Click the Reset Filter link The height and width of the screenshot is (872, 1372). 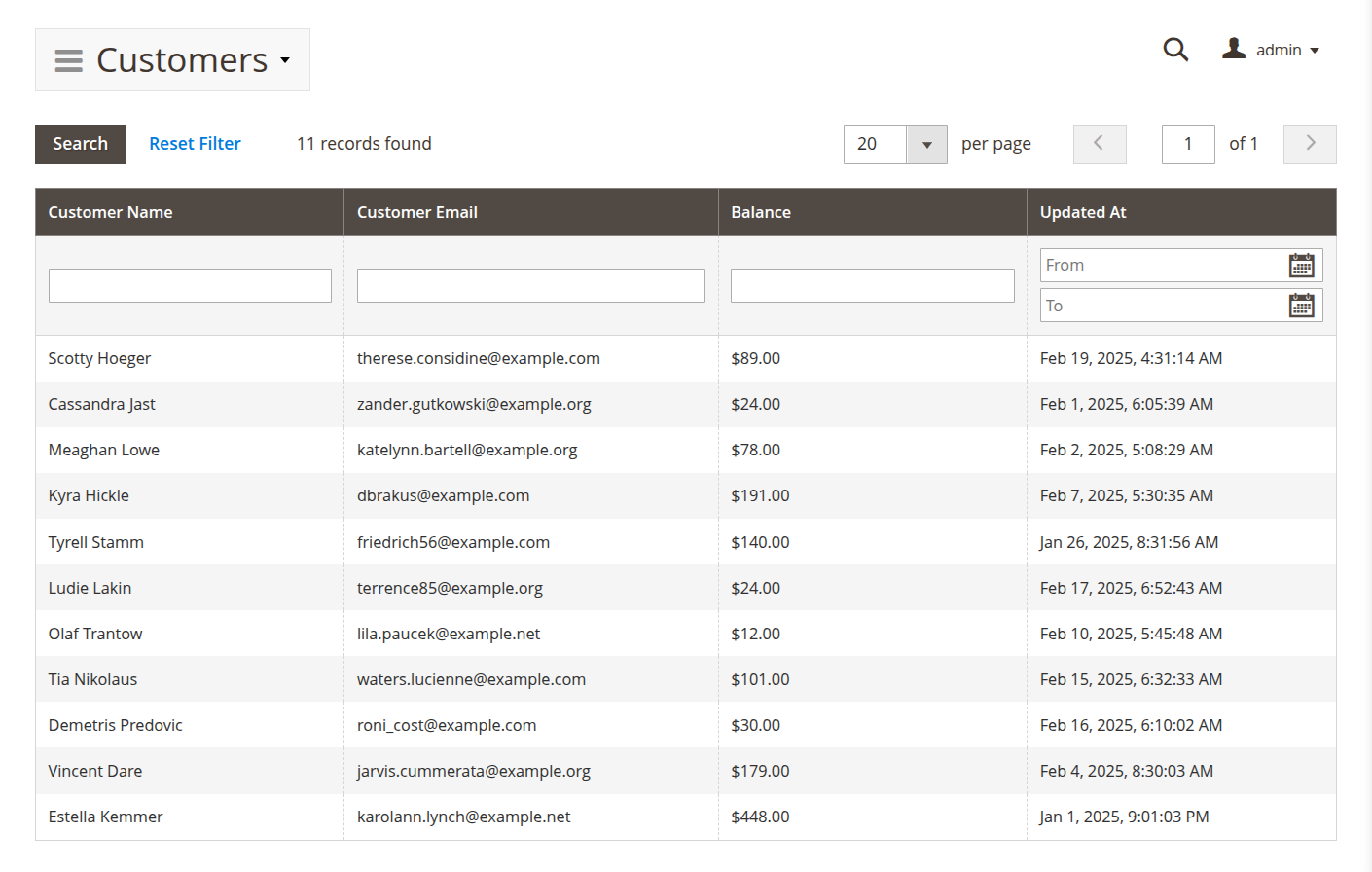(195, 144)
